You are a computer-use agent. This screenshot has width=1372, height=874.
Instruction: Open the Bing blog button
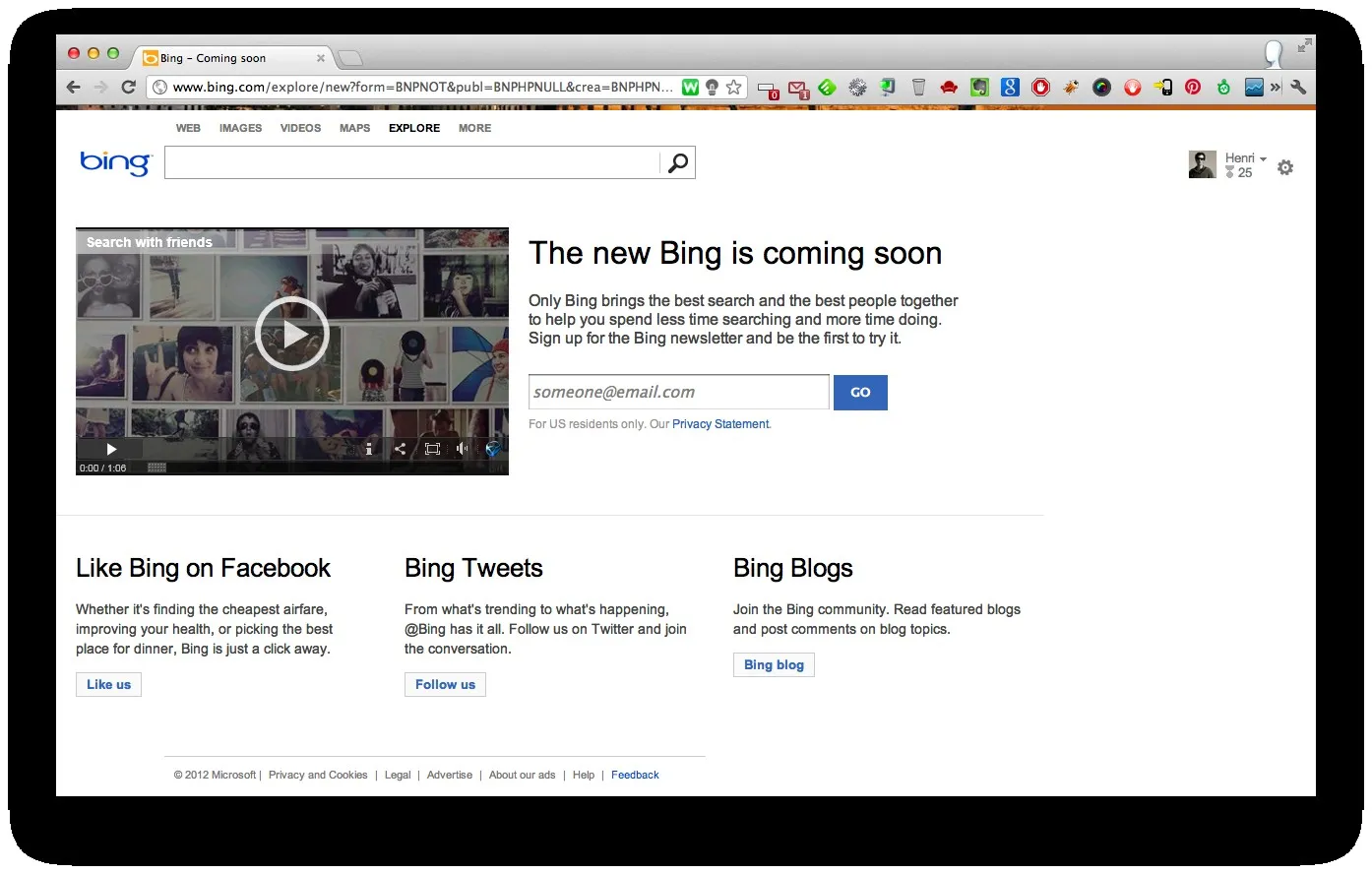pyautogui.click(x=774, y=665)
